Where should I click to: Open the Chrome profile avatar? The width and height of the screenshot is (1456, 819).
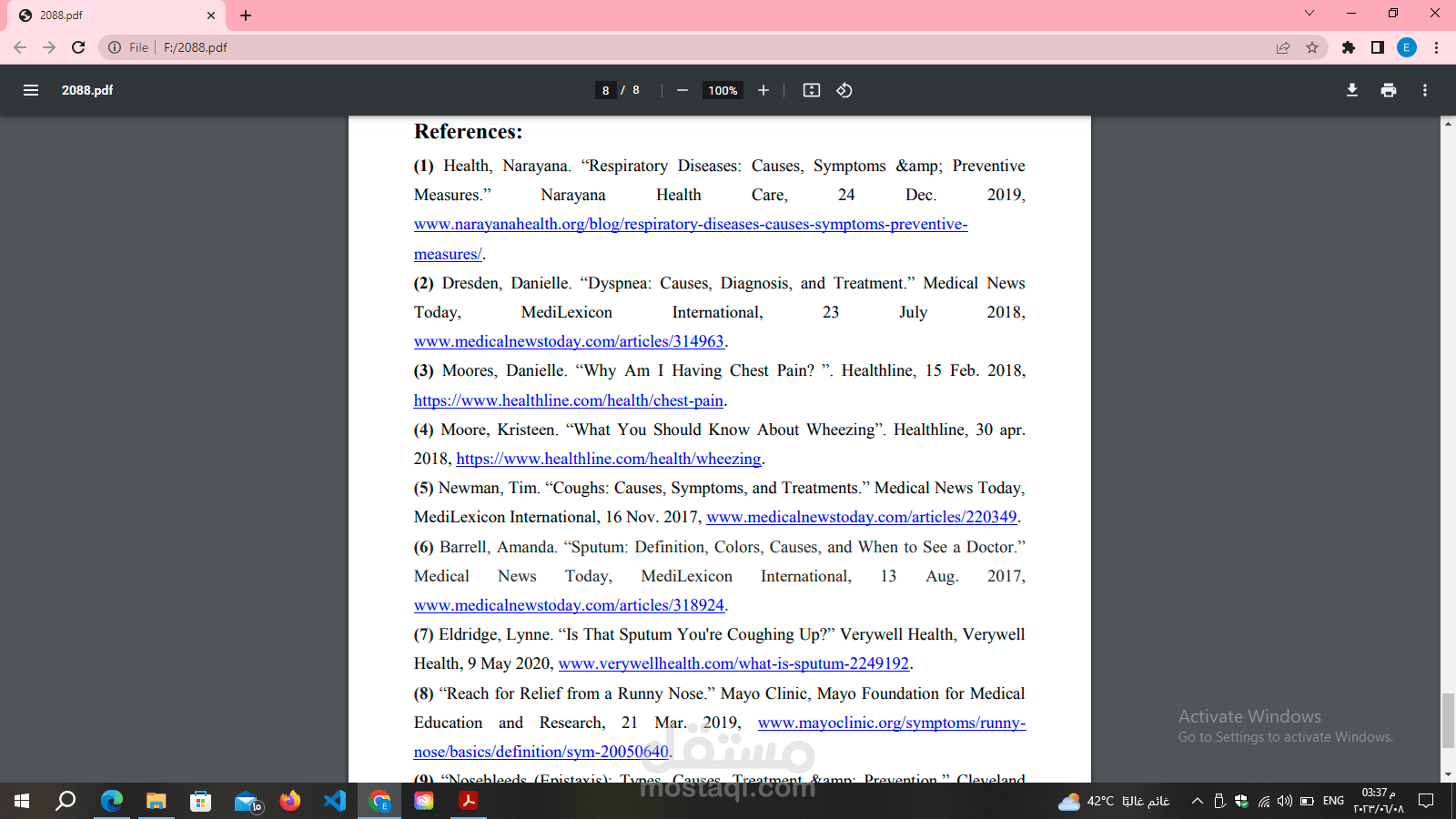(1407, 47)
